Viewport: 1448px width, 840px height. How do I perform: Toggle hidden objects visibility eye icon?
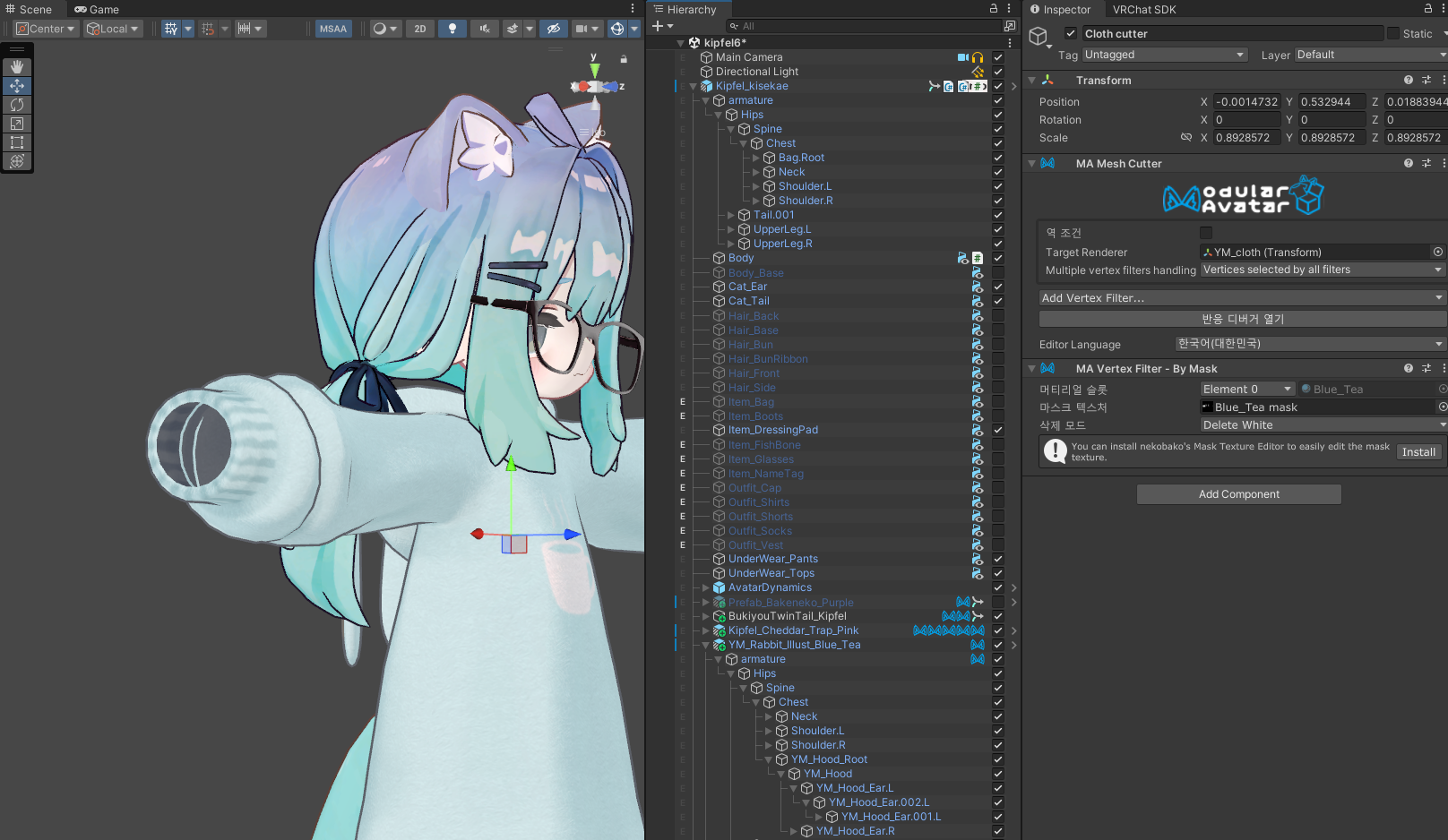click(x=554, y=29)
